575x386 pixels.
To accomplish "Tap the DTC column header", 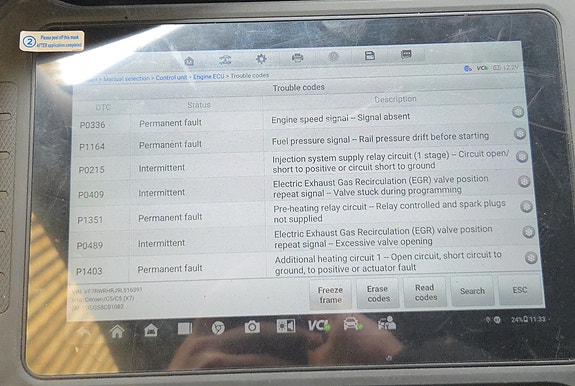I will click(x=103, y=107).
